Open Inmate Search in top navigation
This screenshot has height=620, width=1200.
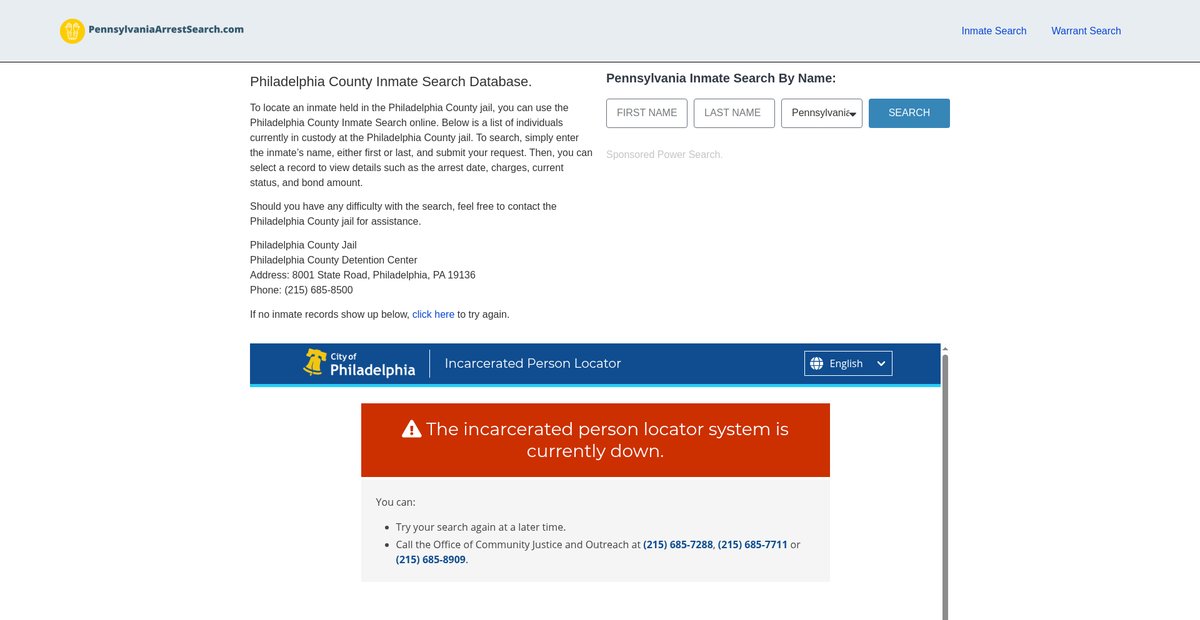coord(994,31)
